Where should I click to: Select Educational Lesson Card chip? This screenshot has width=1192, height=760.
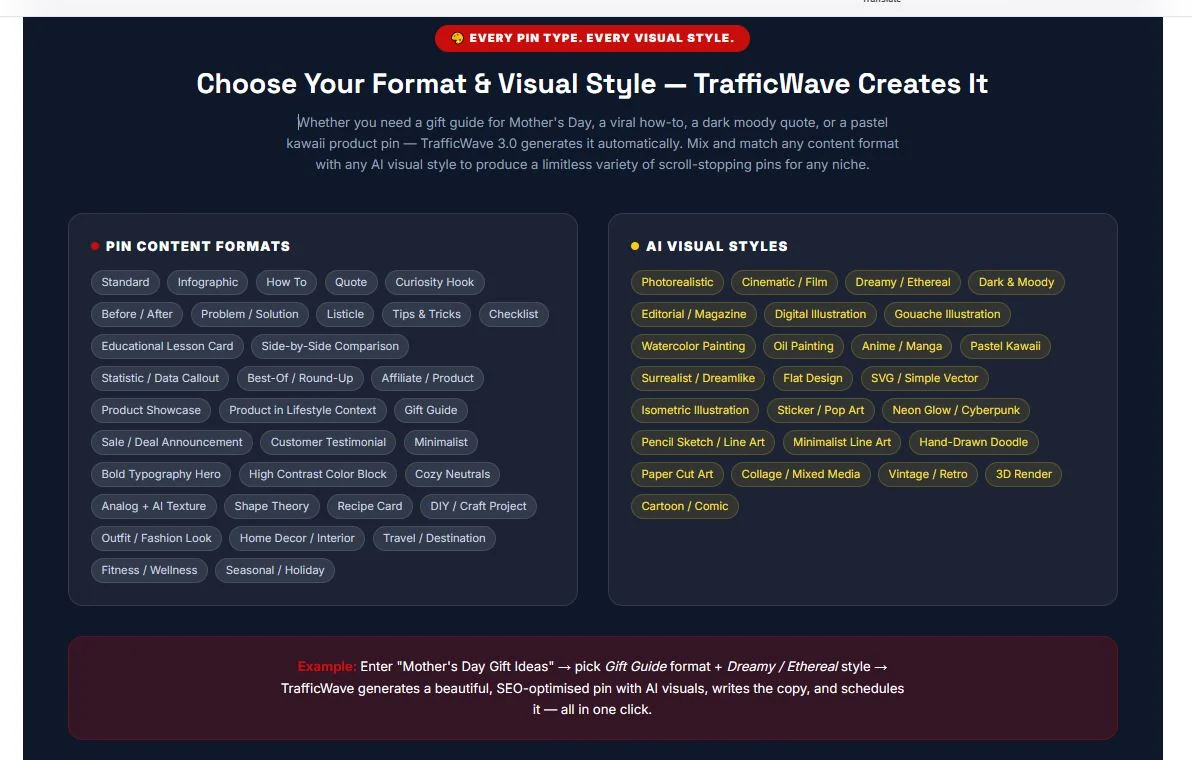coord(167,346)
